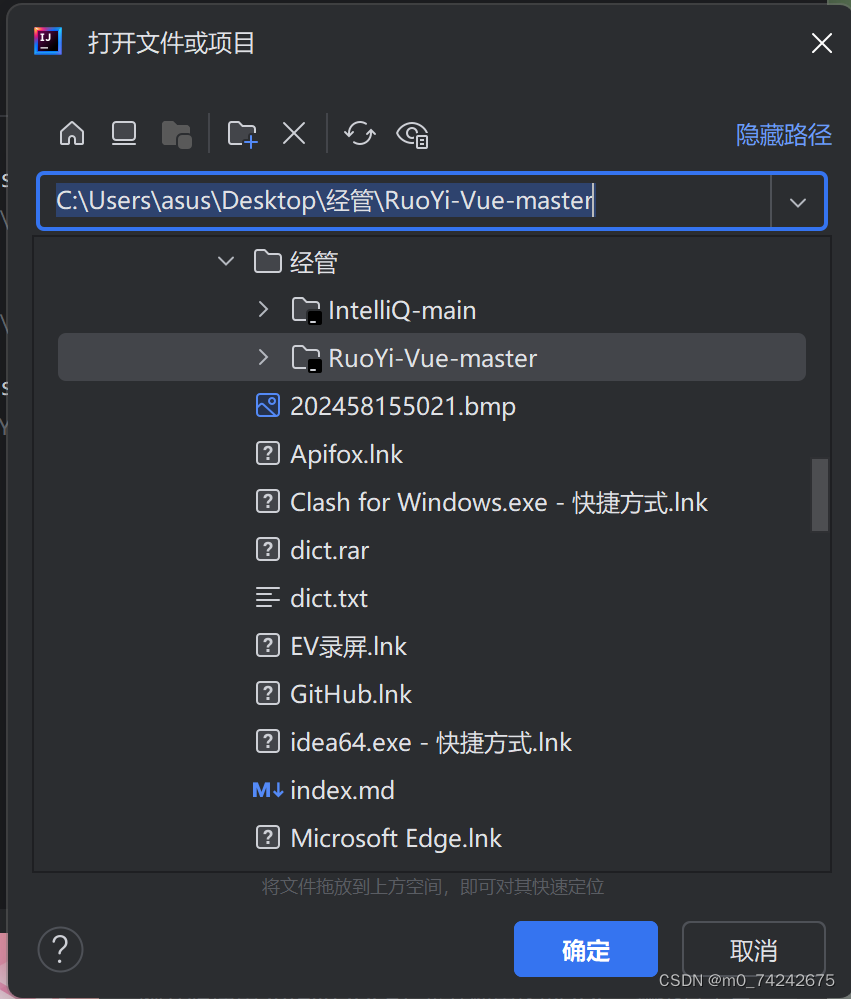851x999 pixels.
Task: Delete selection using the toolbar X icon
Action: coord(294,134)
